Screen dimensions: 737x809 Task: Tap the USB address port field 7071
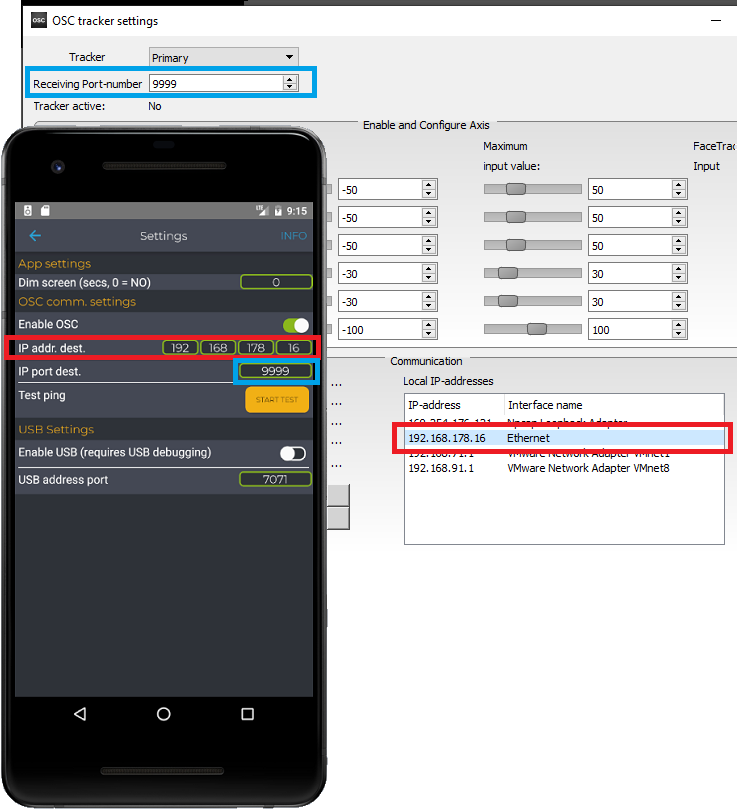pos(275,480)
